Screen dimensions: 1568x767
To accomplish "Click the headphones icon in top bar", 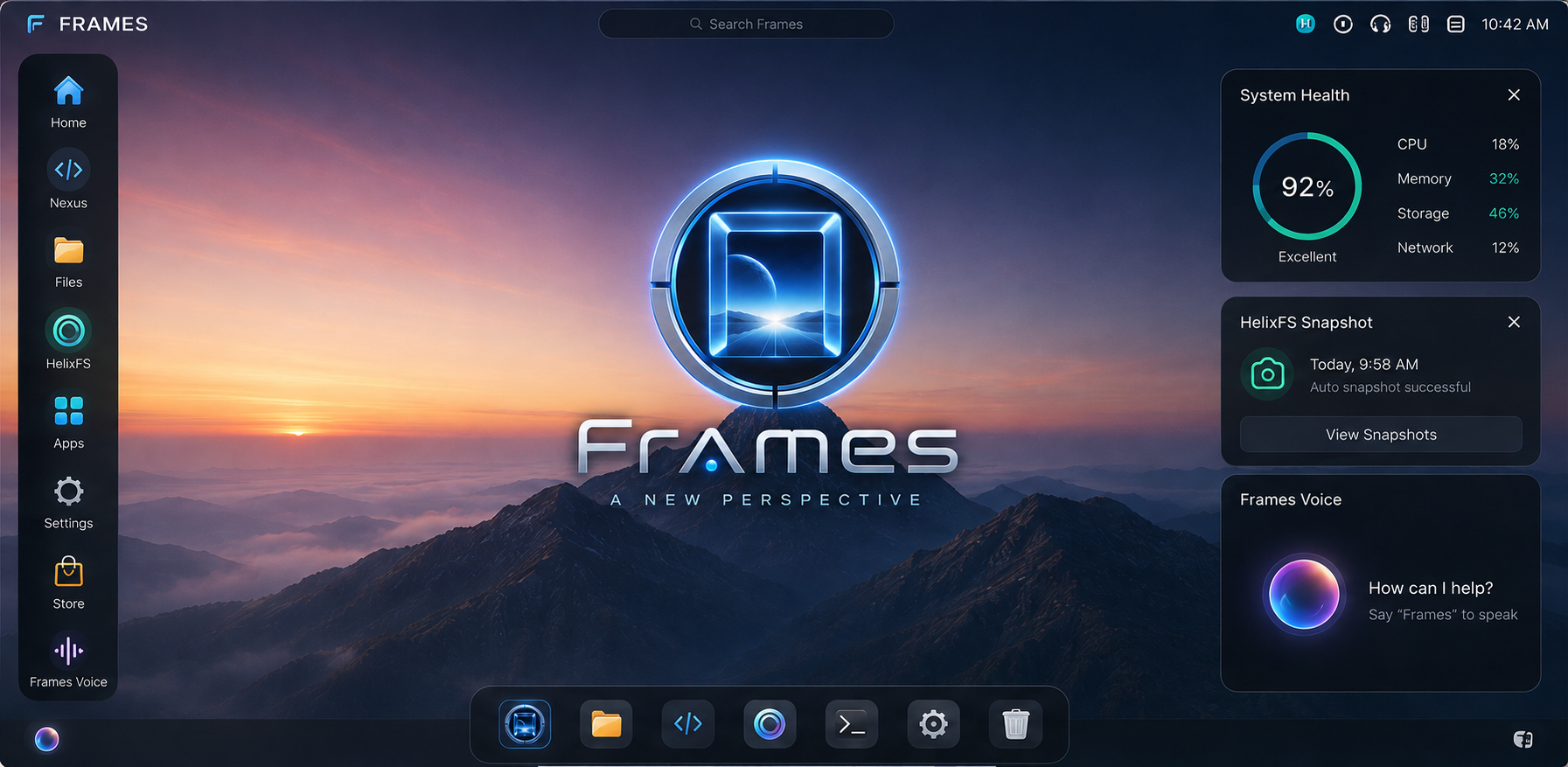I will 1381,24.
